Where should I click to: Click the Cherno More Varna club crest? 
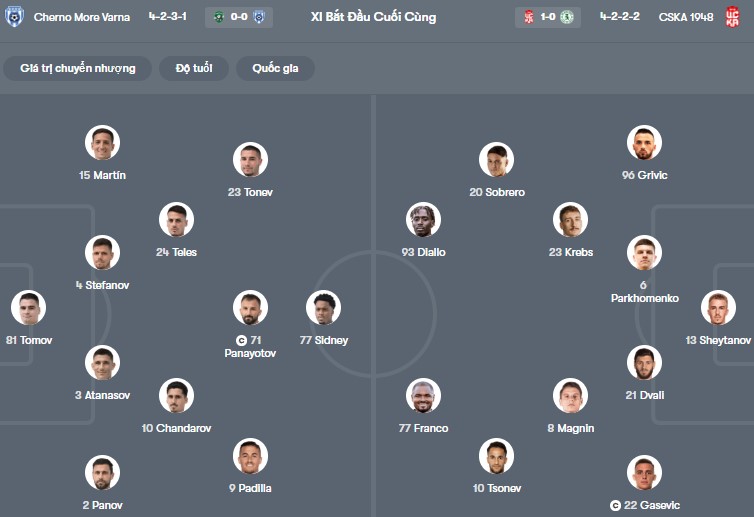click(x=14, y=17)
